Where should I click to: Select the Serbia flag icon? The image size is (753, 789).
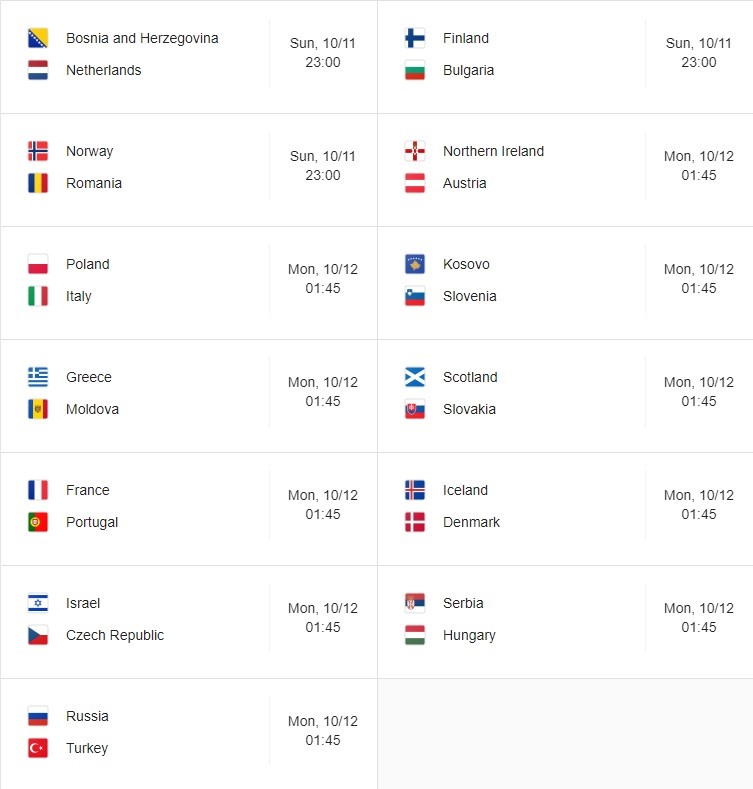(x=415, y=603)
